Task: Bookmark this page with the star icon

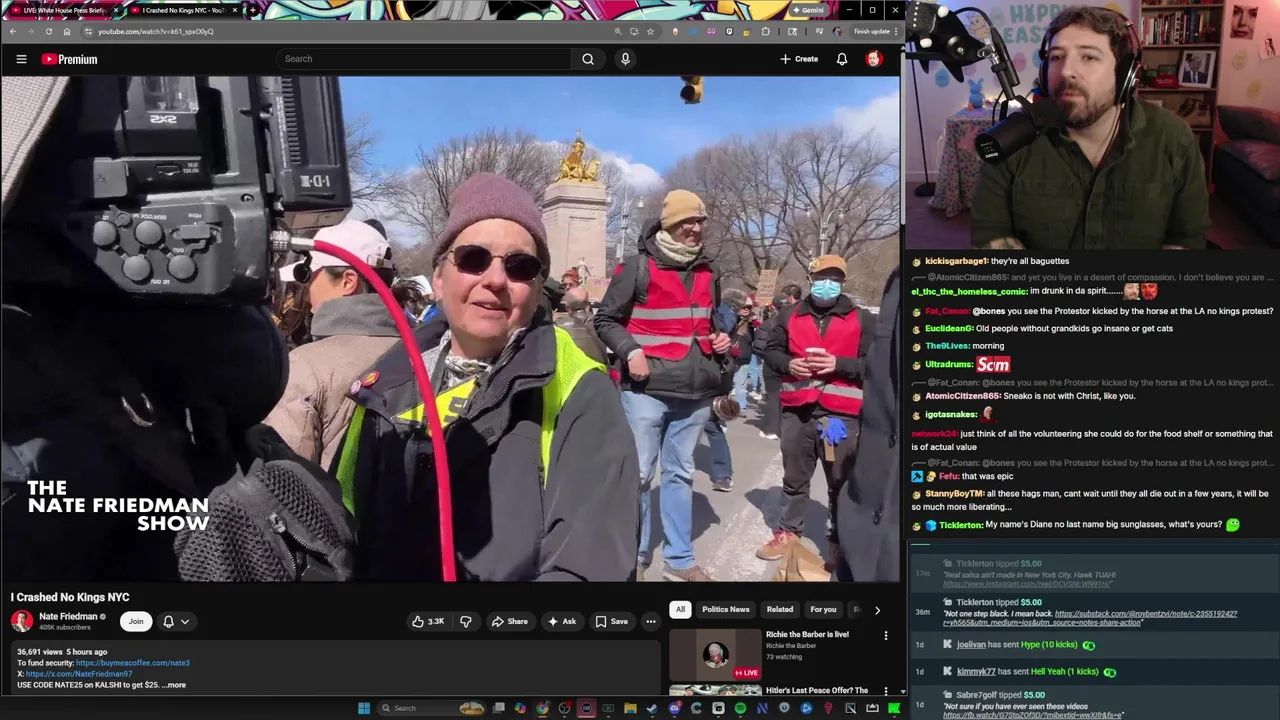Action: tap(650, 31)
